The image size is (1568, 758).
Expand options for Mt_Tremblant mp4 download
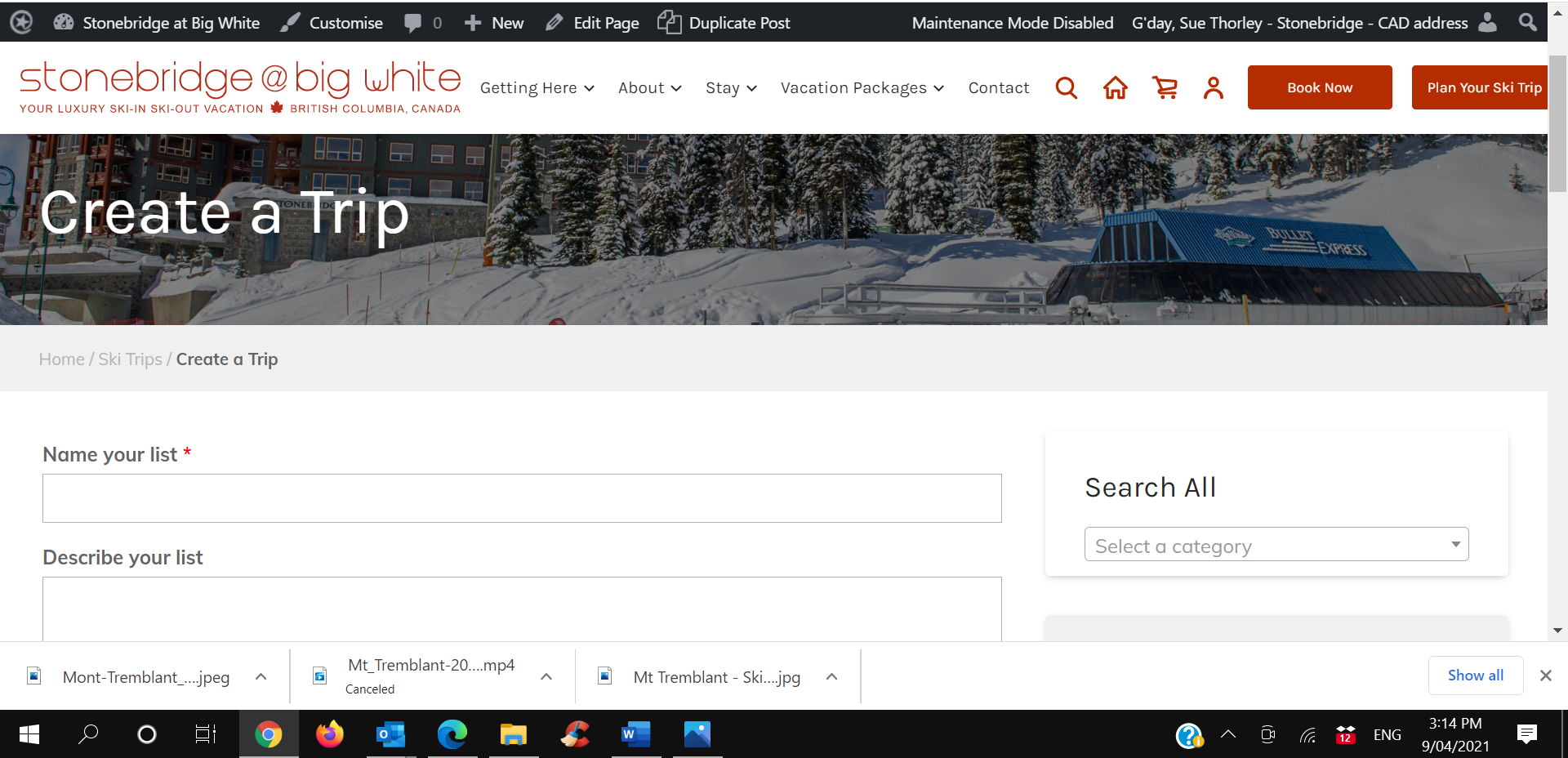coord(546,676)
